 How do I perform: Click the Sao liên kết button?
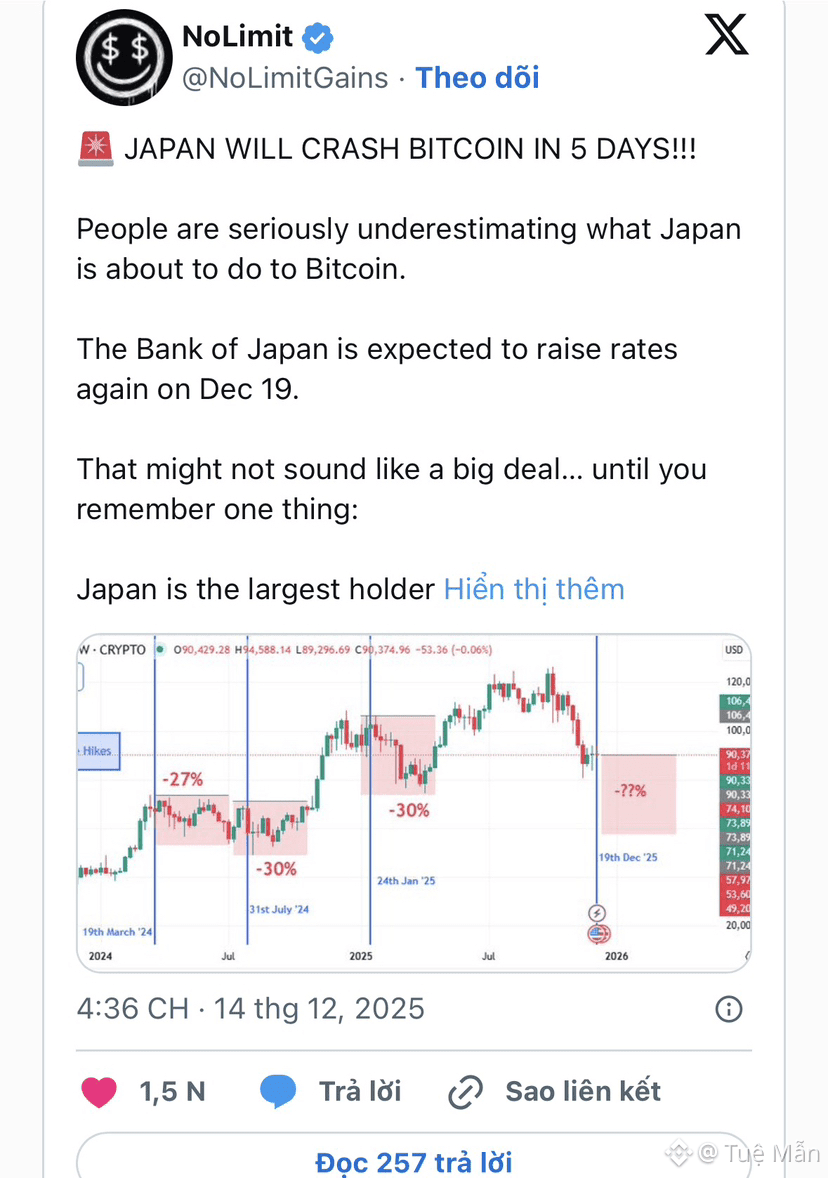(583, 1092)
